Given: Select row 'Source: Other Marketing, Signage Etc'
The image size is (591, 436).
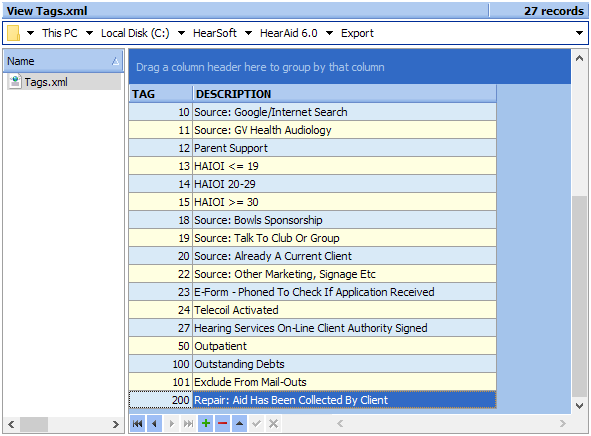Looking at the screenshot, I should pyautogui.click(x=312, y=274).
